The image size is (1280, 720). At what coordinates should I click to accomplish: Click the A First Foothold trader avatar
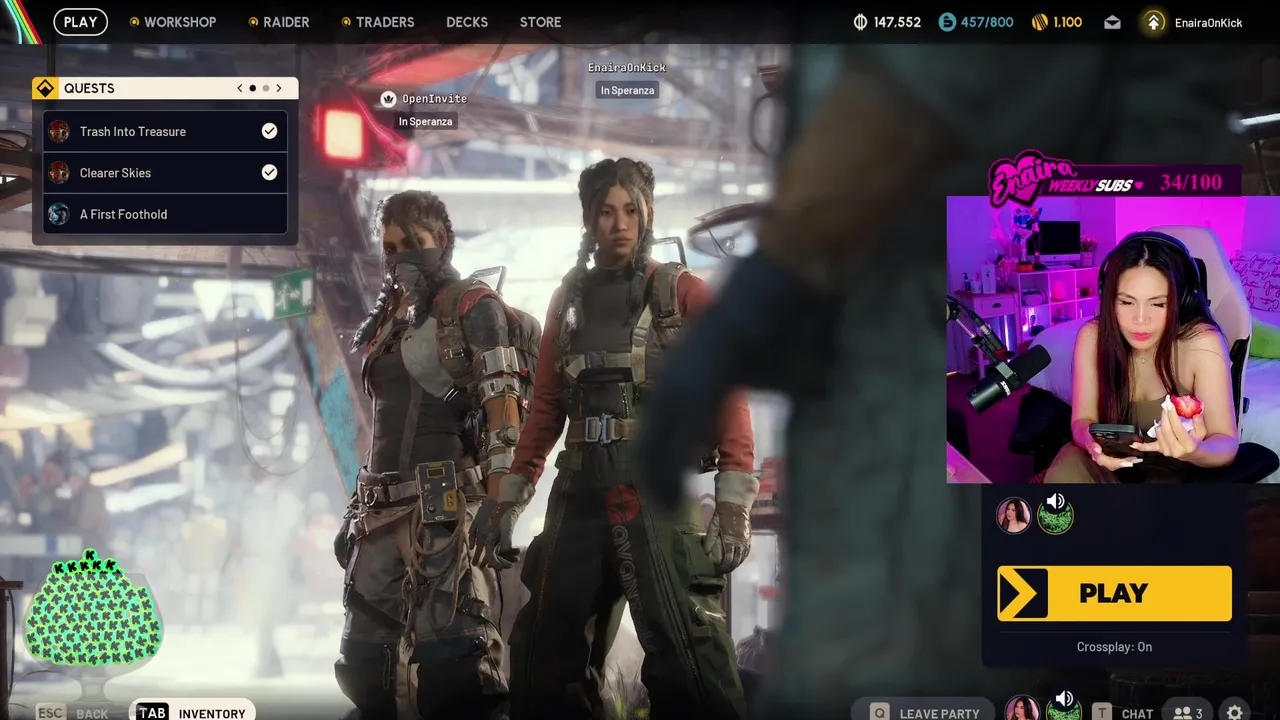(x=59, y=214)
